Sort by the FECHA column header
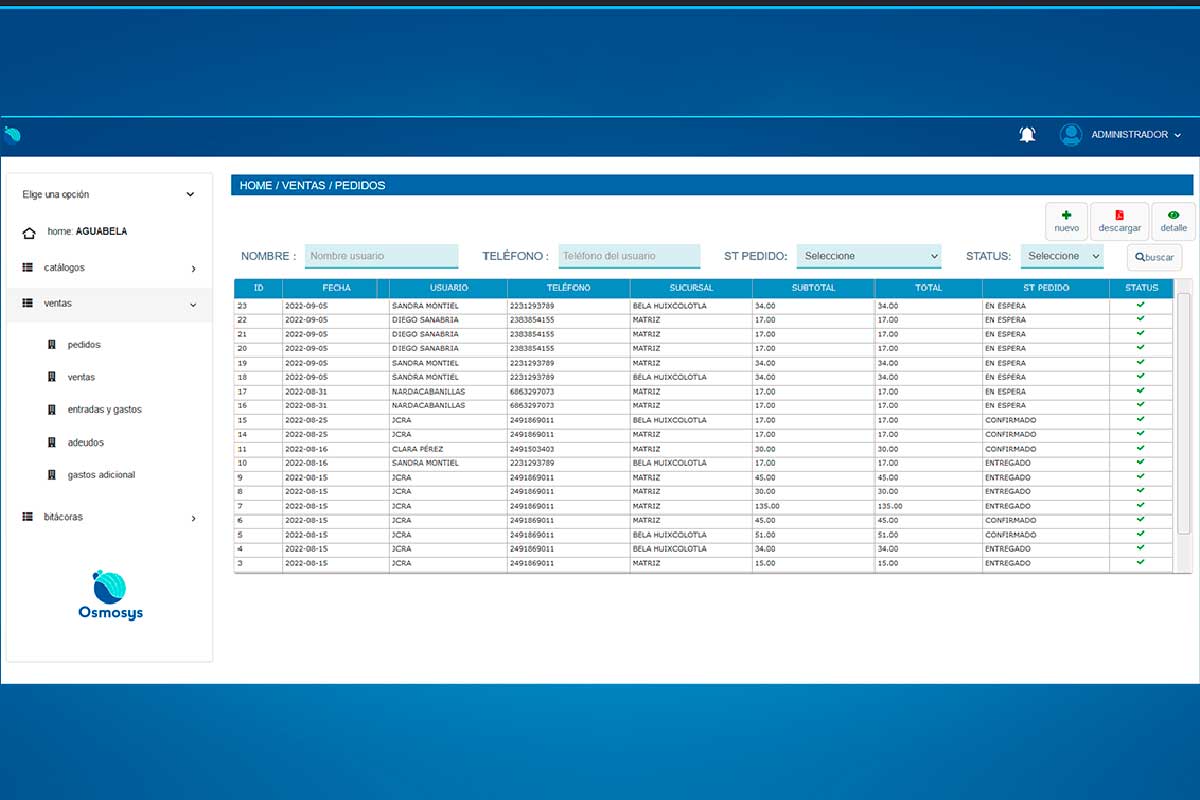Image resolution: width=1200 pixels, height=800 pixels. coord(336,288)
